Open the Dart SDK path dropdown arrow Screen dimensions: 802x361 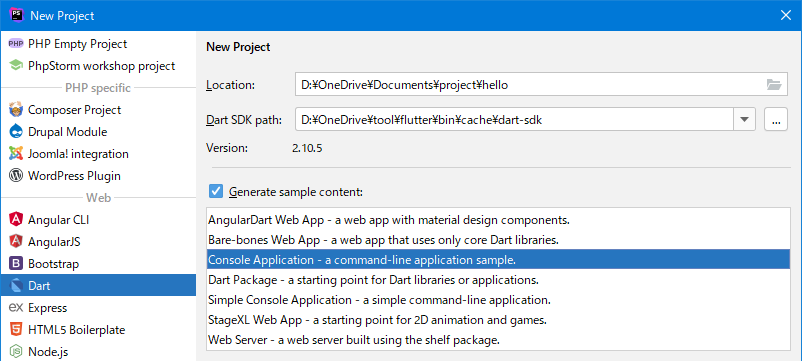745,121
